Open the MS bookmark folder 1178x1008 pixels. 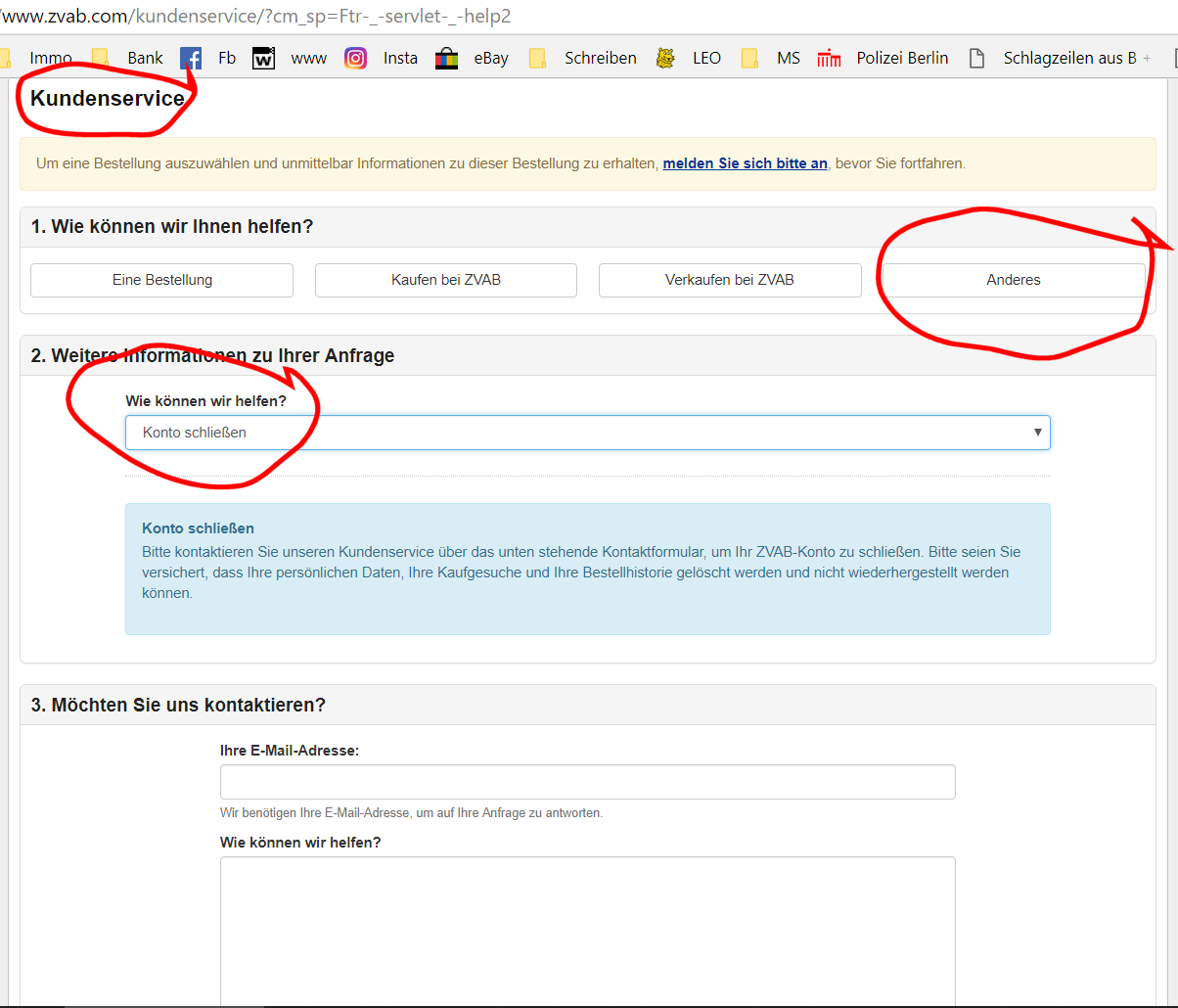pyautogui.click(x=771, y=58)
